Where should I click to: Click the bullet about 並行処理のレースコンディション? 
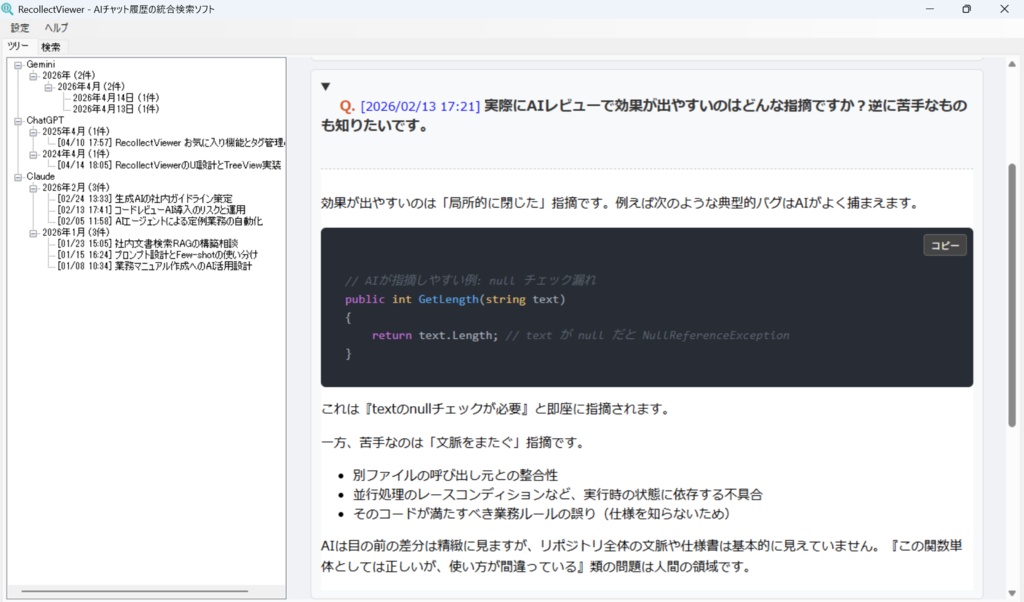pos(558,495)
